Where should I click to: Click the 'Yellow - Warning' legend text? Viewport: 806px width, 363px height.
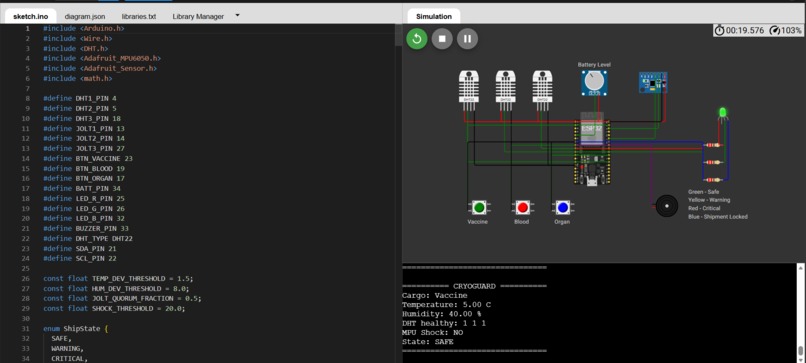(x=709, y=200)
